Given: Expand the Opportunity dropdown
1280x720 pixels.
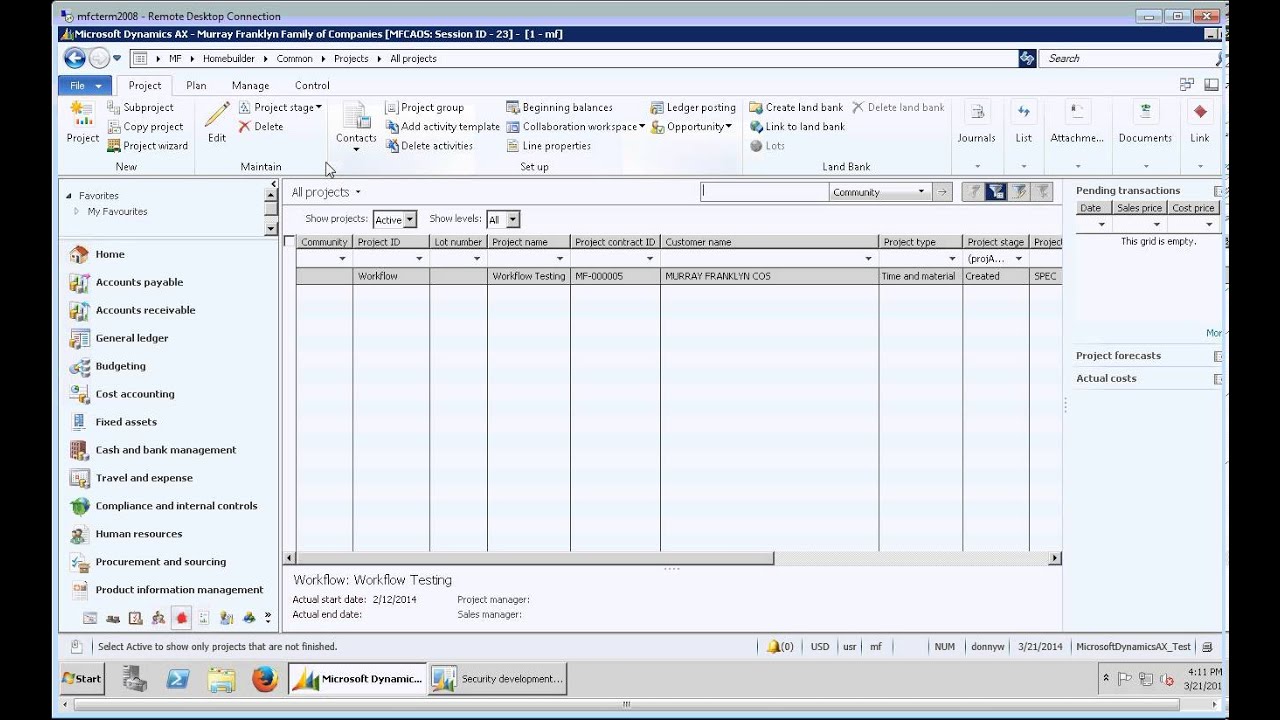Looking at the screenshot, I should point(728,127).
